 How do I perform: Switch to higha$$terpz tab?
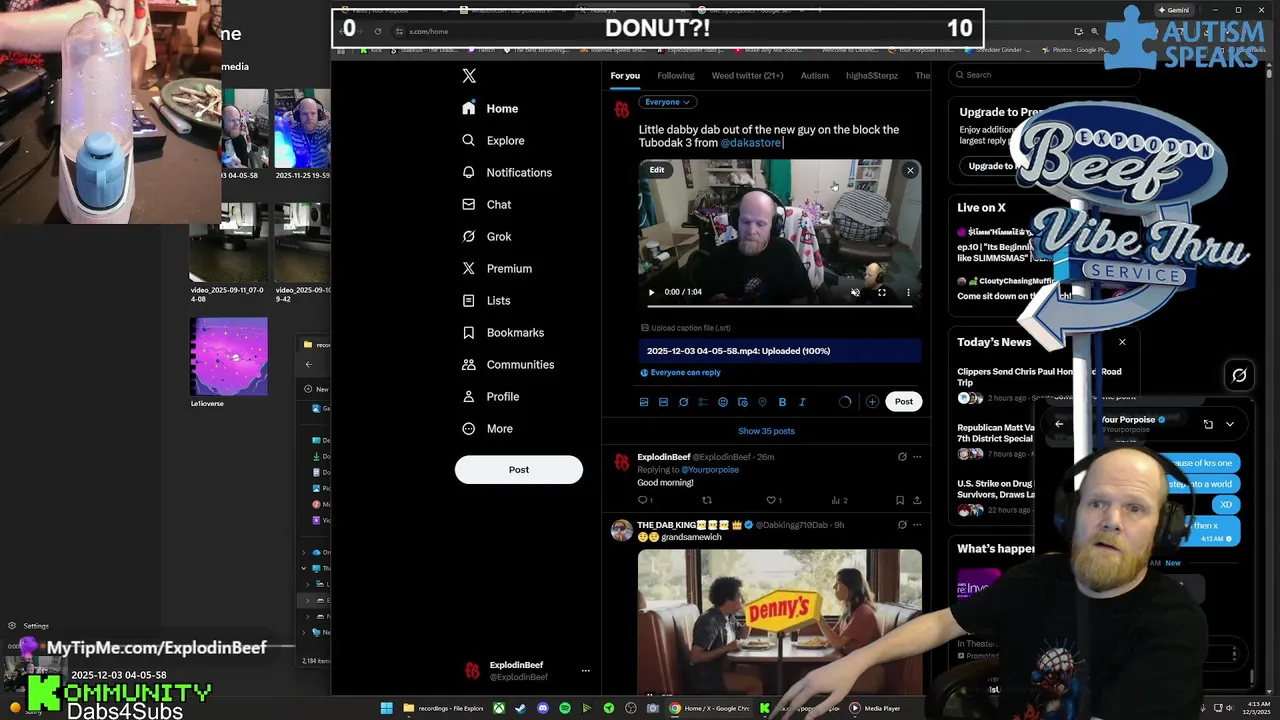click(872, 75)
